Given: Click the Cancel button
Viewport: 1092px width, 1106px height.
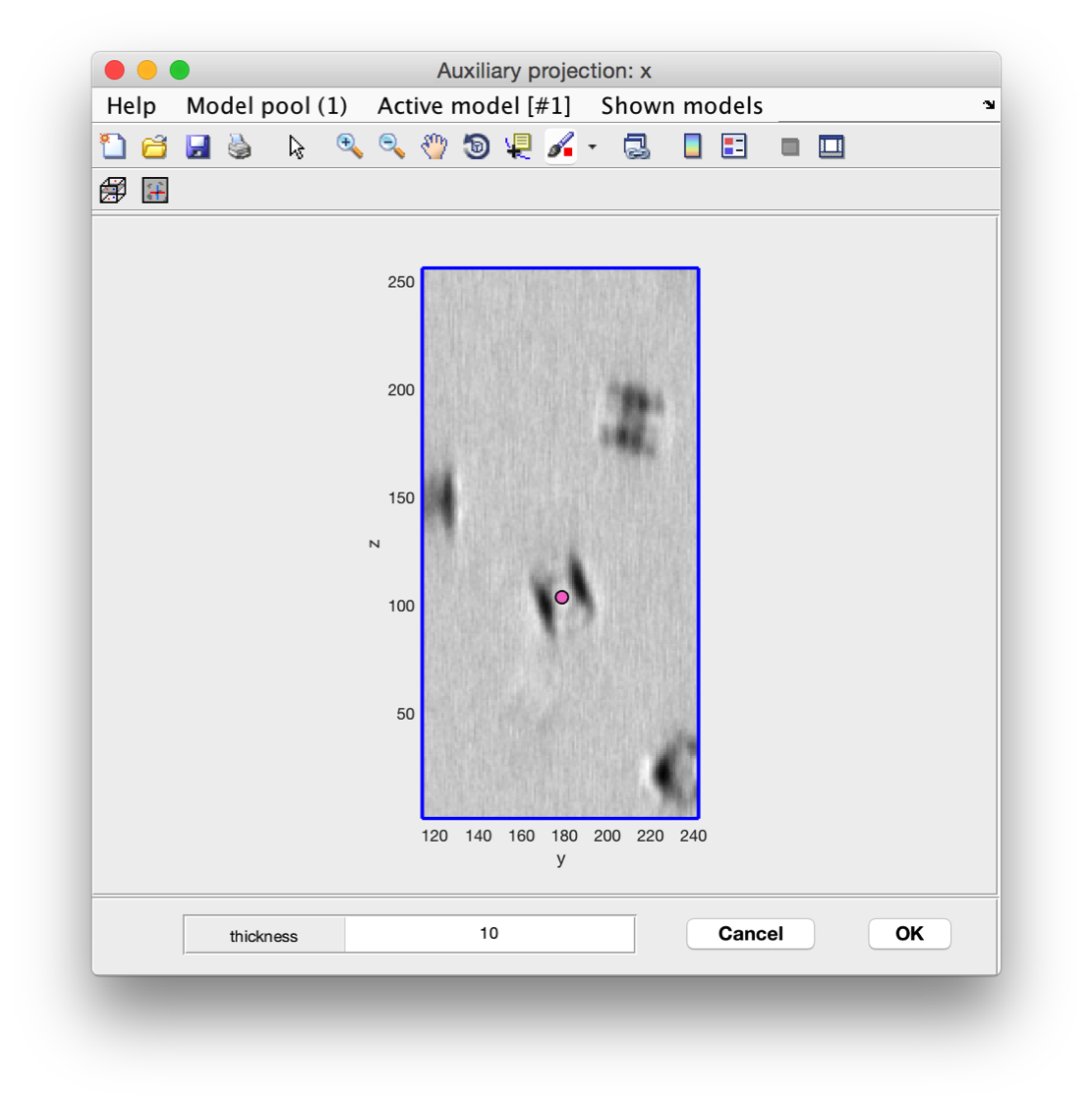Looking at the screenshot, I should coord(751,933).
